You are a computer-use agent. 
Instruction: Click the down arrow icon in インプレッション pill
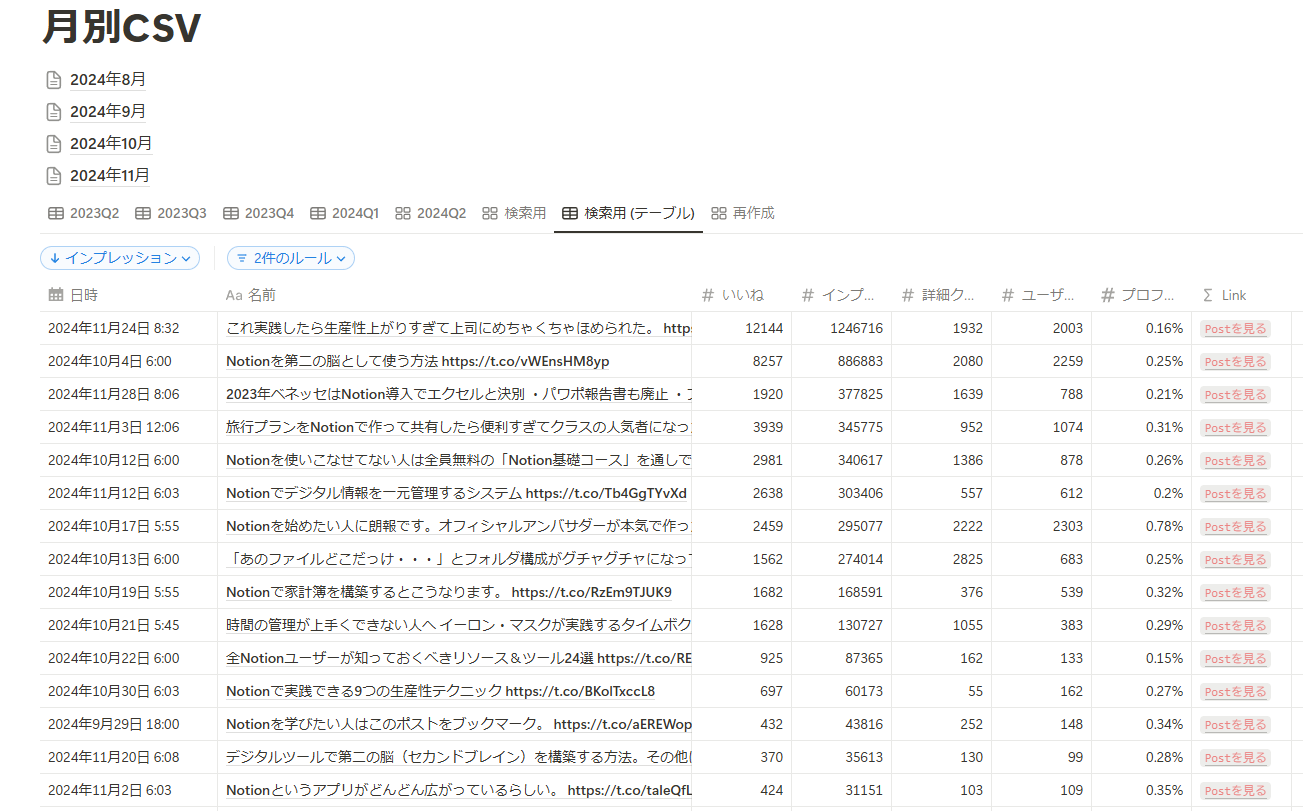pos(54,258)
